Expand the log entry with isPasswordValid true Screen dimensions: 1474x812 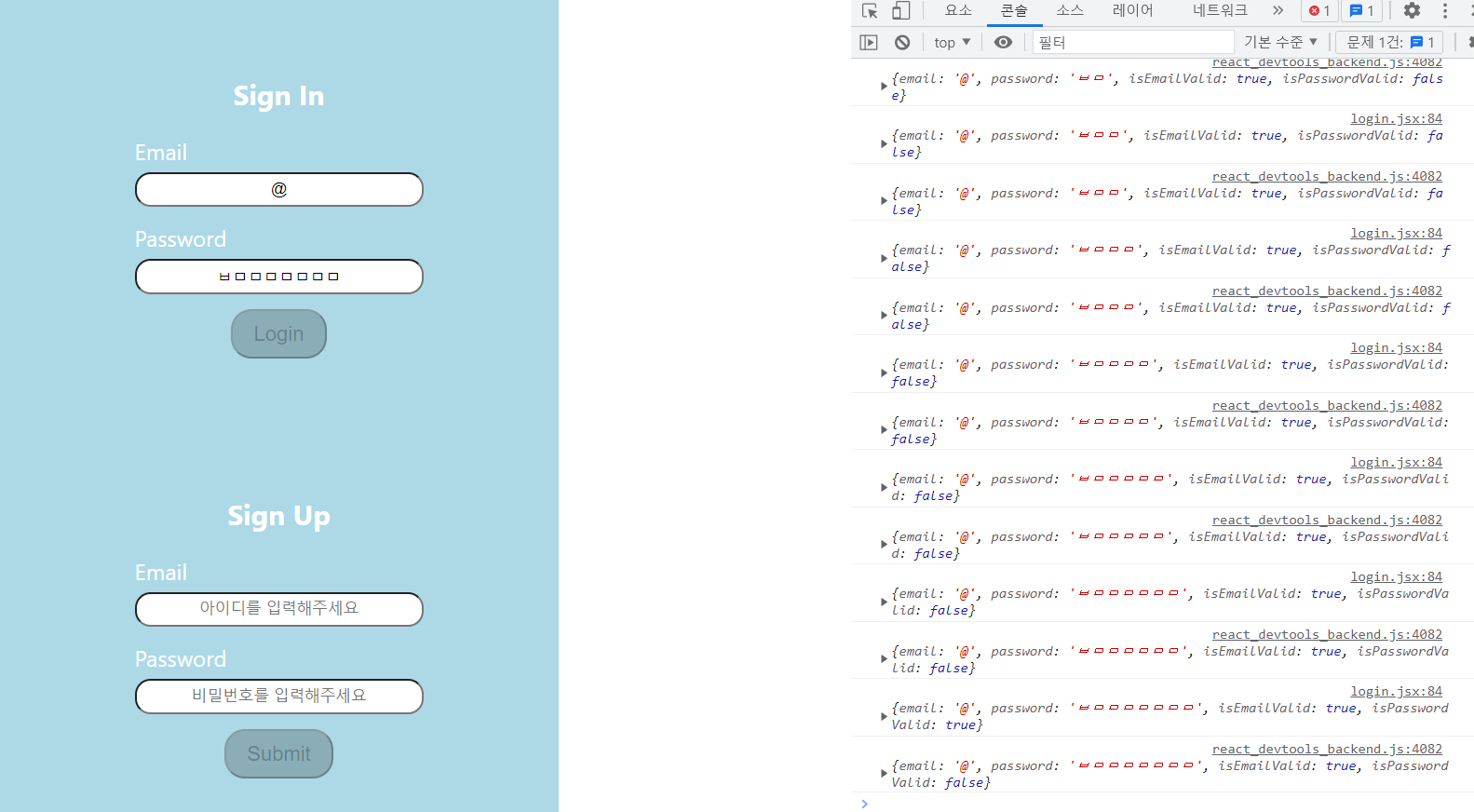coord(884,716)
